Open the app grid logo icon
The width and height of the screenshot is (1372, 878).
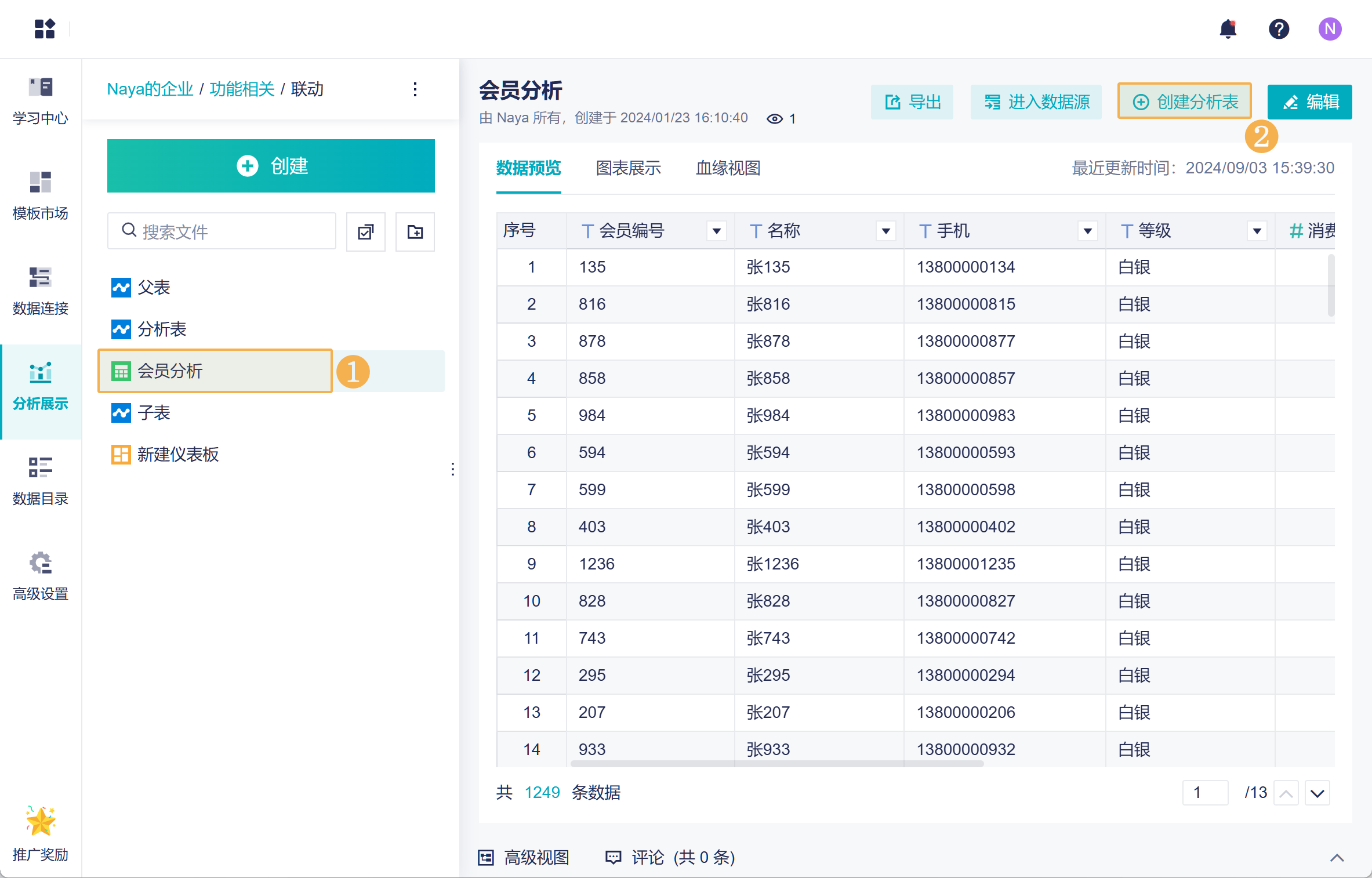(x=45, y=29)
